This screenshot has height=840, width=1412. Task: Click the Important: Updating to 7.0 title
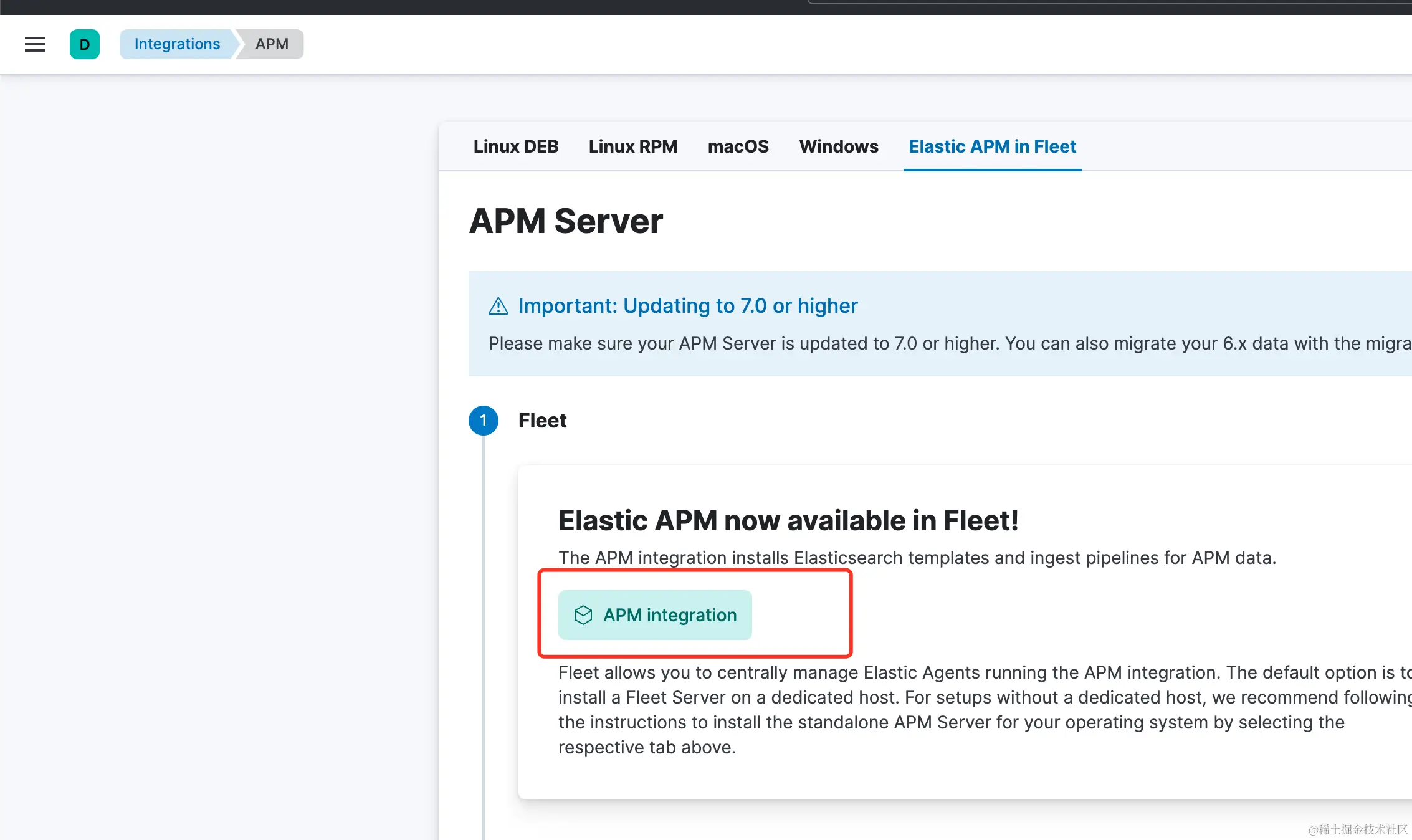tap(687, 306)
